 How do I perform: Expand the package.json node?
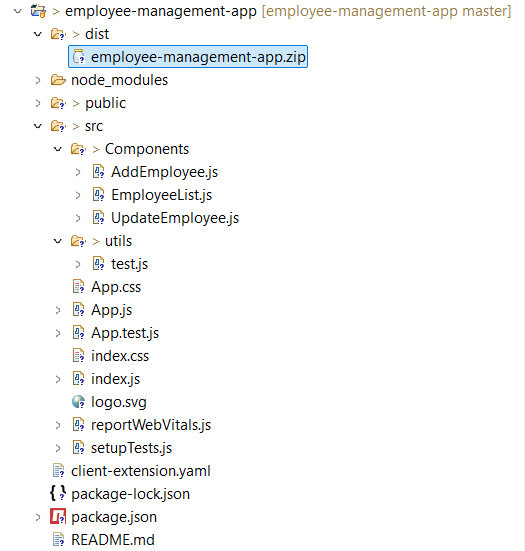click(38, 517)
